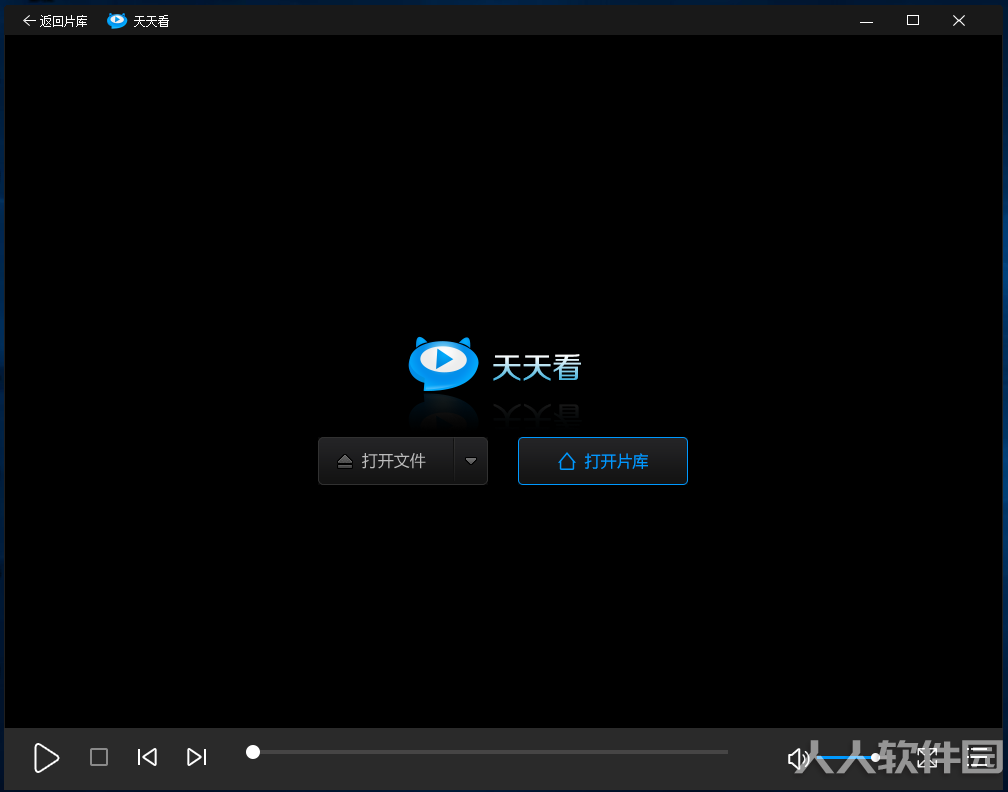Toggle the playlist panel icon

978,757
